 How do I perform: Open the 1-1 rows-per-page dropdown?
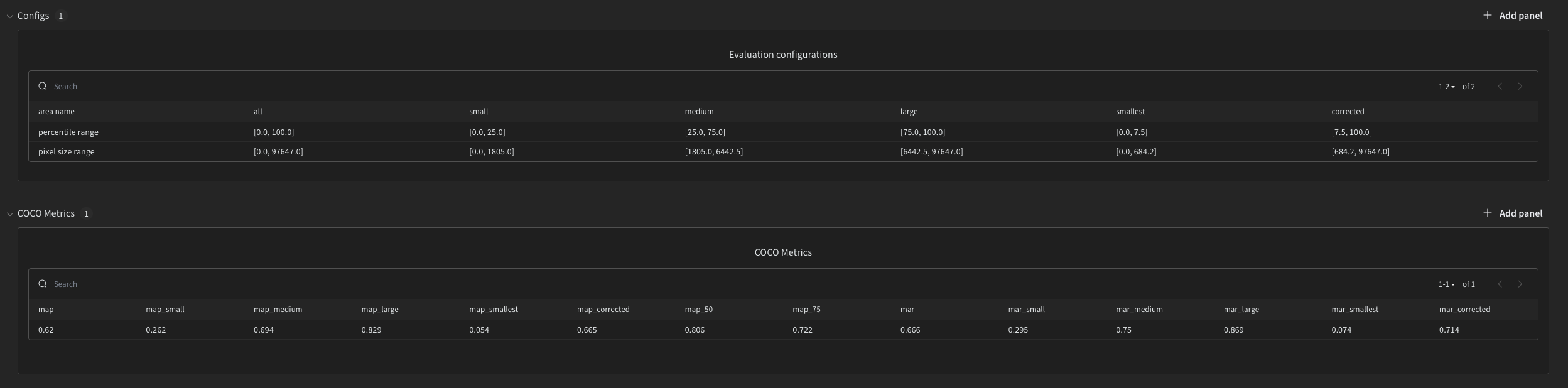(1447, 284)
